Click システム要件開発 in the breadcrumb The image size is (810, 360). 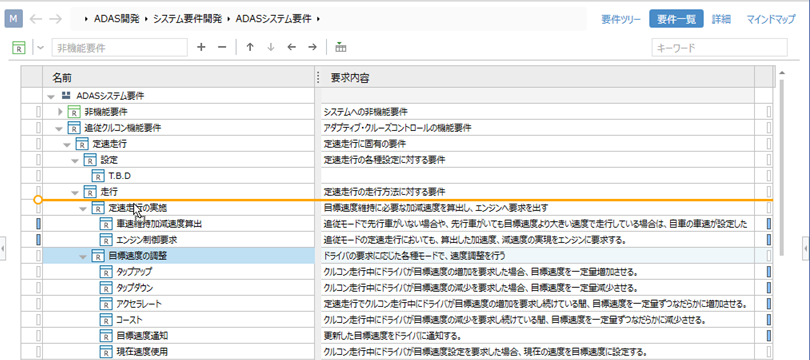(x=188, y=19)
